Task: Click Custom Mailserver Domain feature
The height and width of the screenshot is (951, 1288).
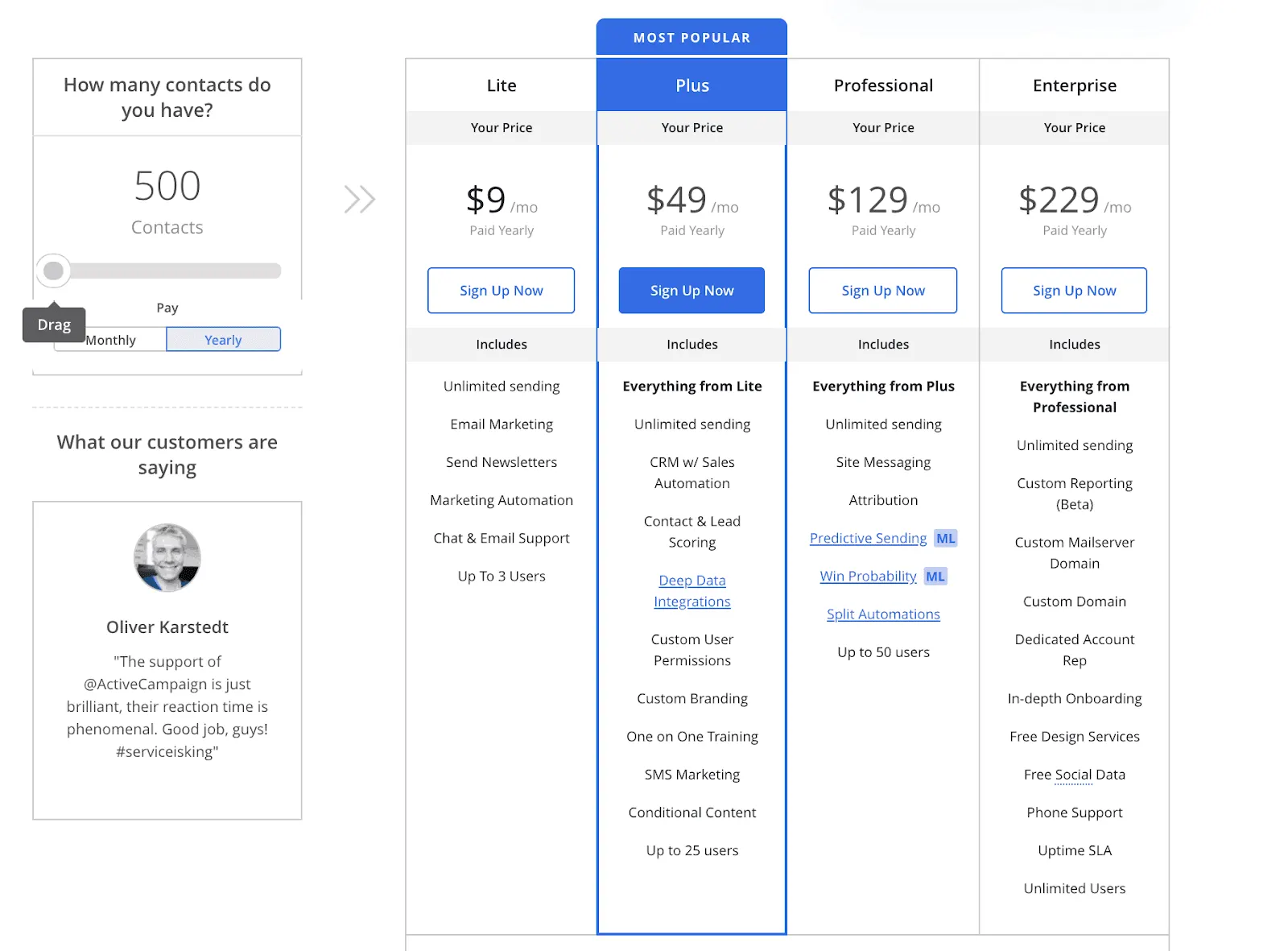Action: pyautogui.click(x=1075, y=552)
